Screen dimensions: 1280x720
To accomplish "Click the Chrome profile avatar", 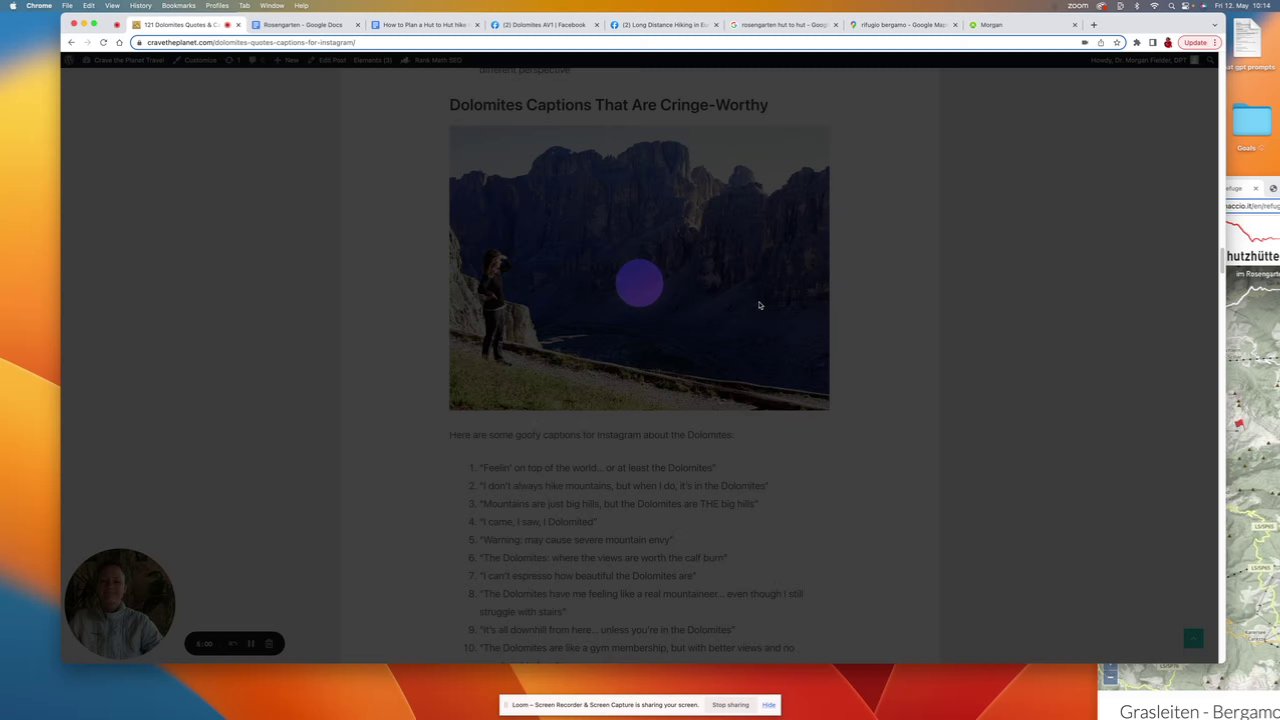I will (1168, 42).
